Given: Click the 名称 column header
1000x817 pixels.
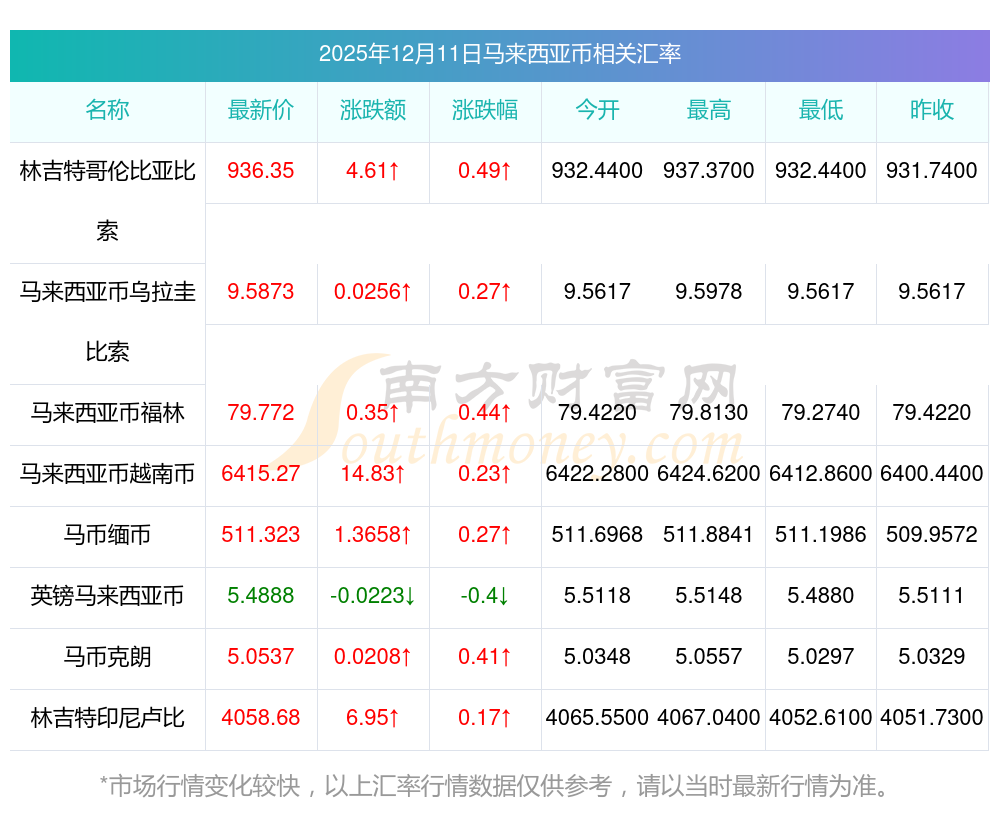Looking at the screenshot, I should pos(107,110).
